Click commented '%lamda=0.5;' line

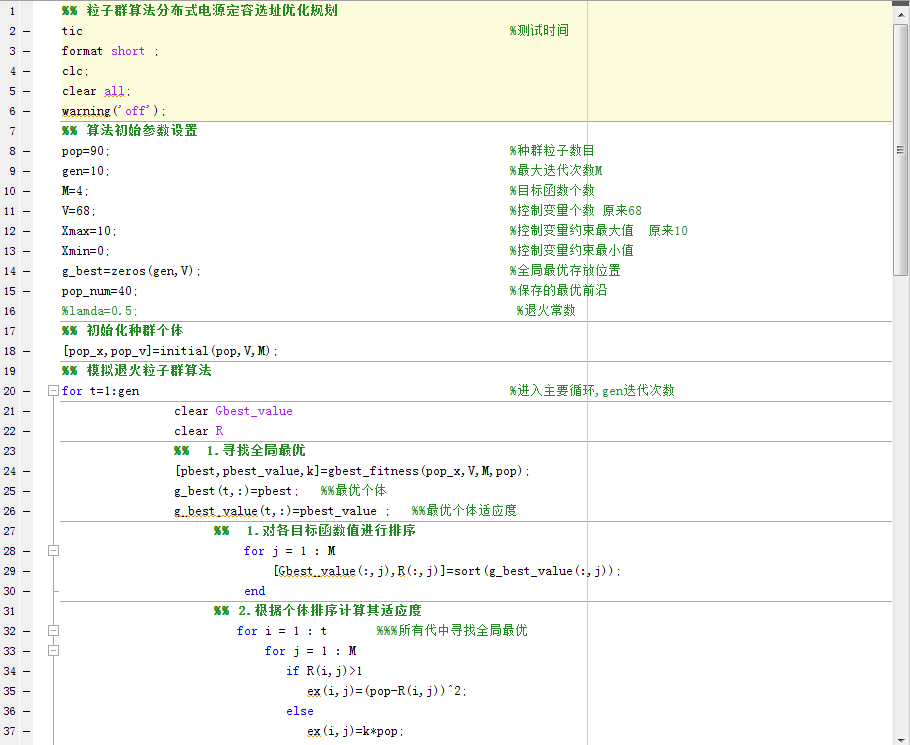99,311
